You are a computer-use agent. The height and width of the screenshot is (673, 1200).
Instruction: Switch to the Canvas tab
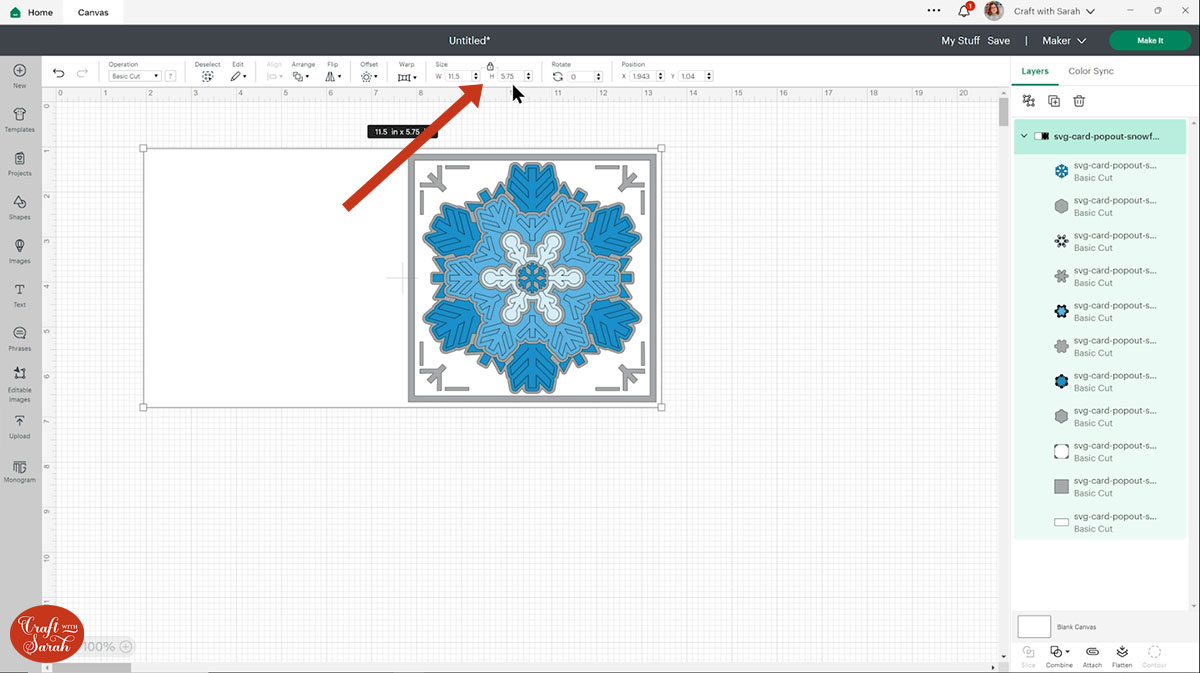[x=94, y=12]
